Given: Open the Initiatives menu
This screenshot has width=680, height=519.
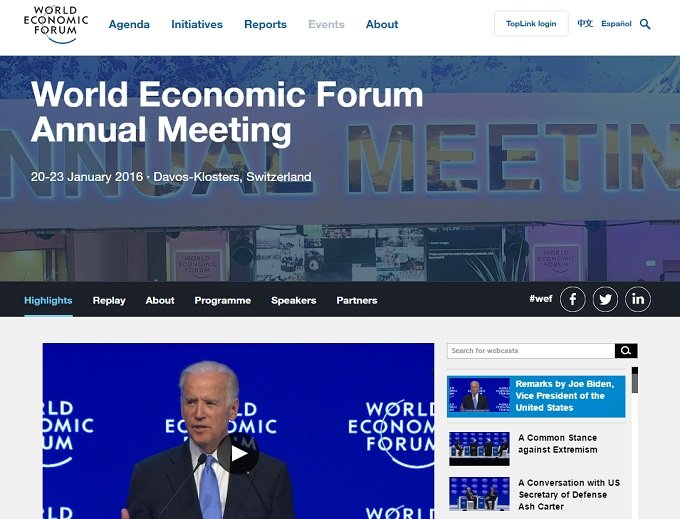Looking at the screenshot, I should [x=197, y=24].
